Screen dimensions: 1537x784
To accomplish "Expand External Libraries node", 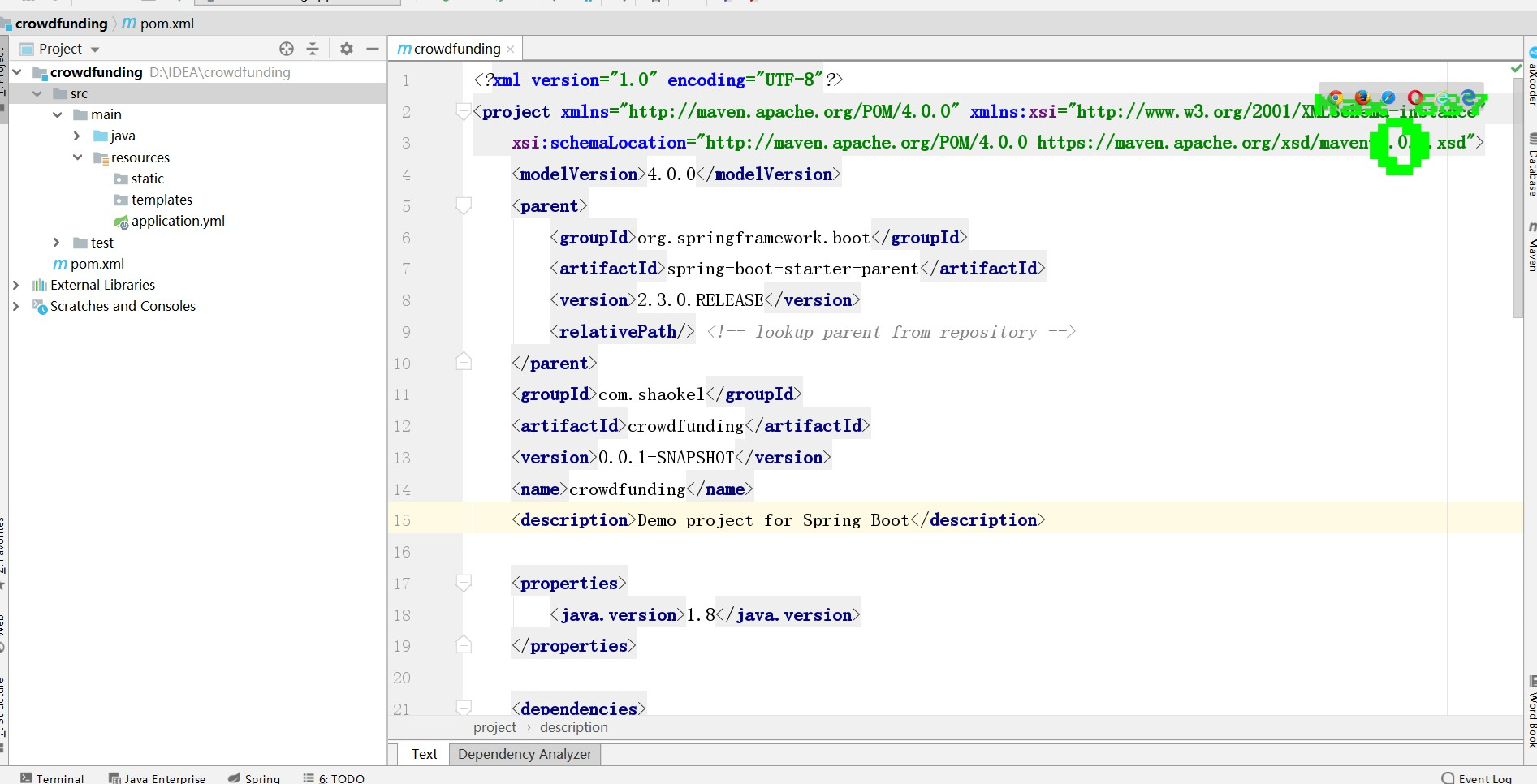I will [16, 285].
